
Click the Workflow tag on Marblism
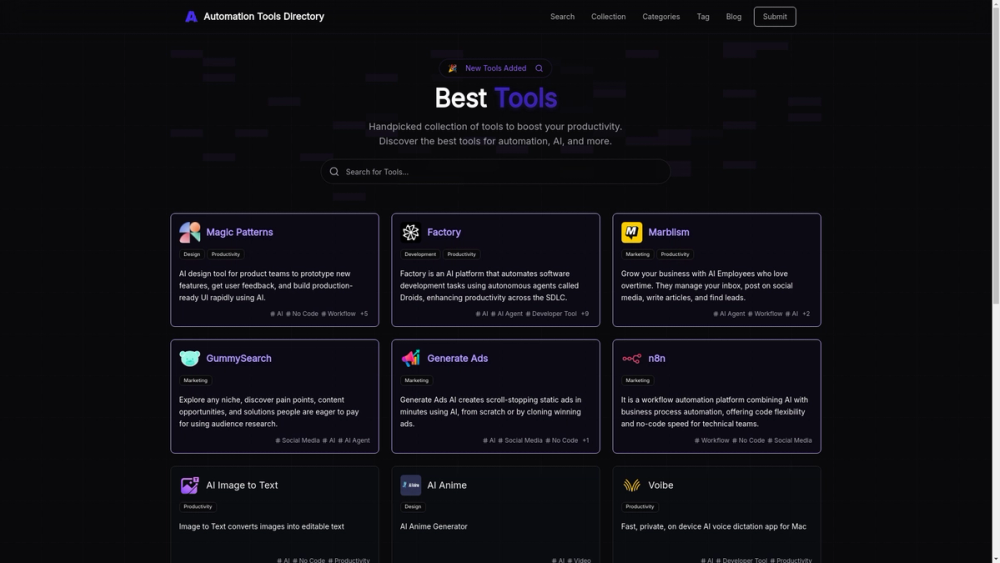pyautogui.click(x=765, y=314)
